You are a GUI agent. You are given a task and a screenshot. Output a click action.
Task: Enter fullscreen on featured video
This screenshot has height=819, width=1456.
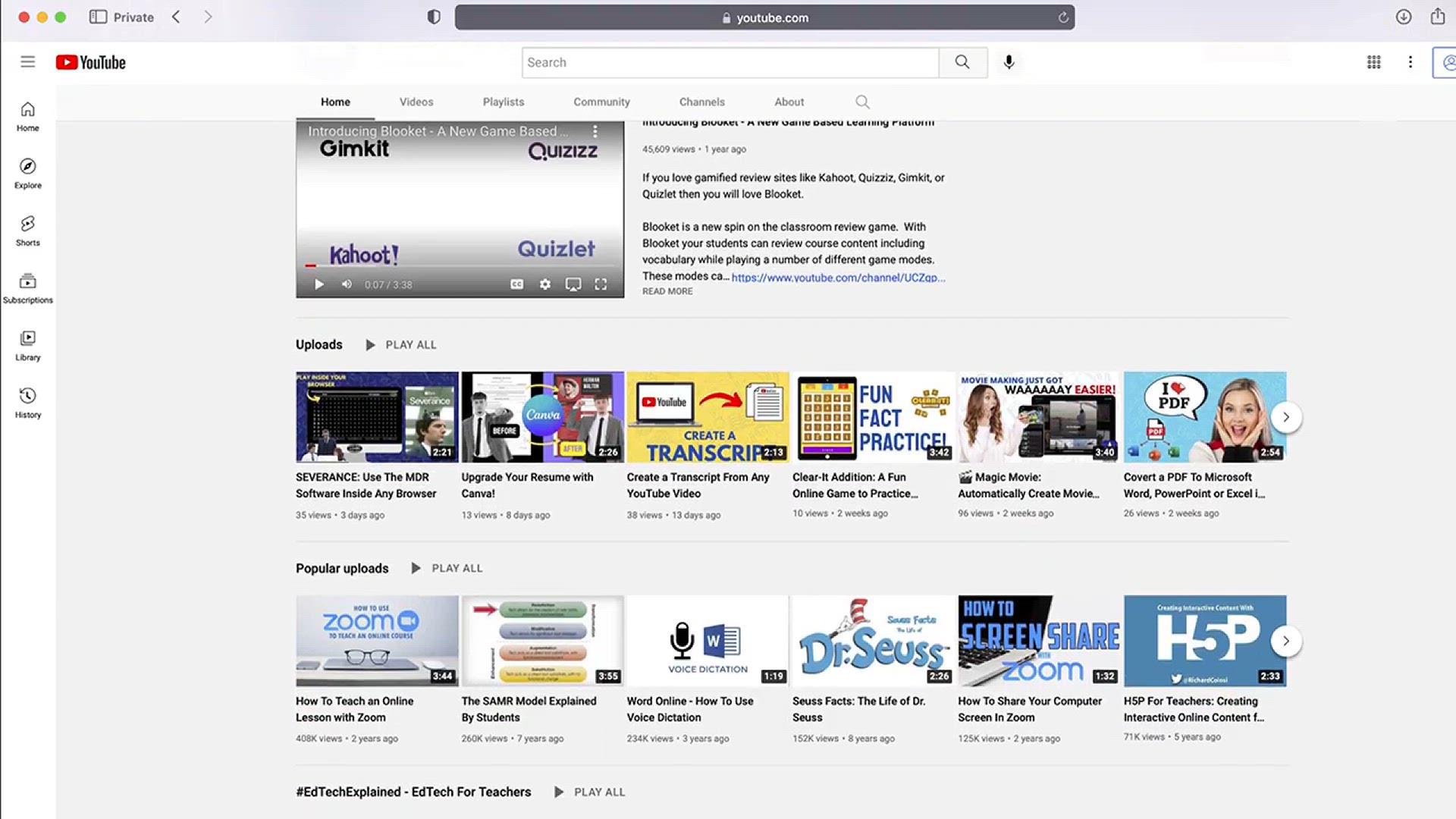601,284
